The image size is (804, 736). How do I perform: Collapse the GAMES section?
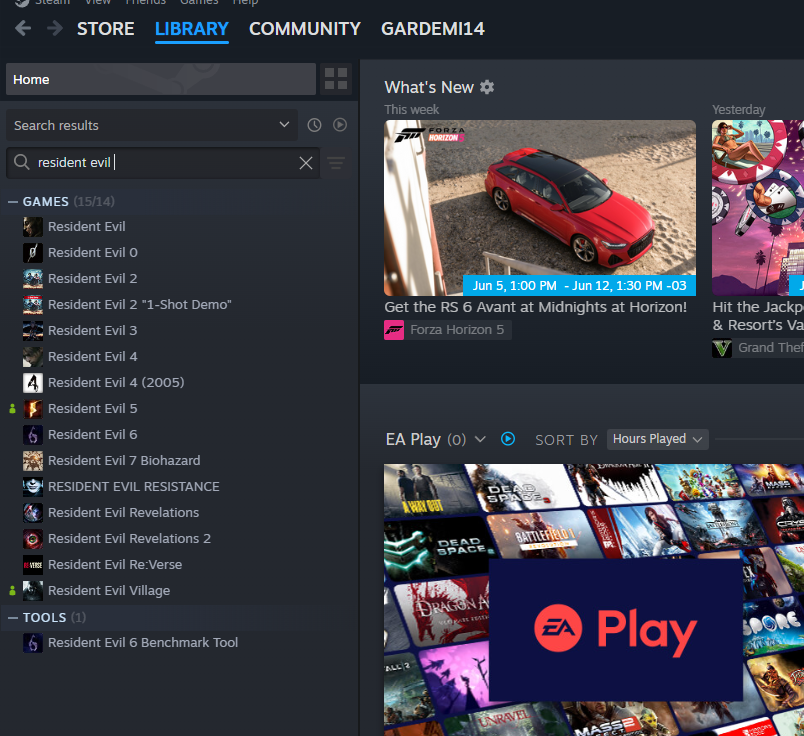(13, 202)
